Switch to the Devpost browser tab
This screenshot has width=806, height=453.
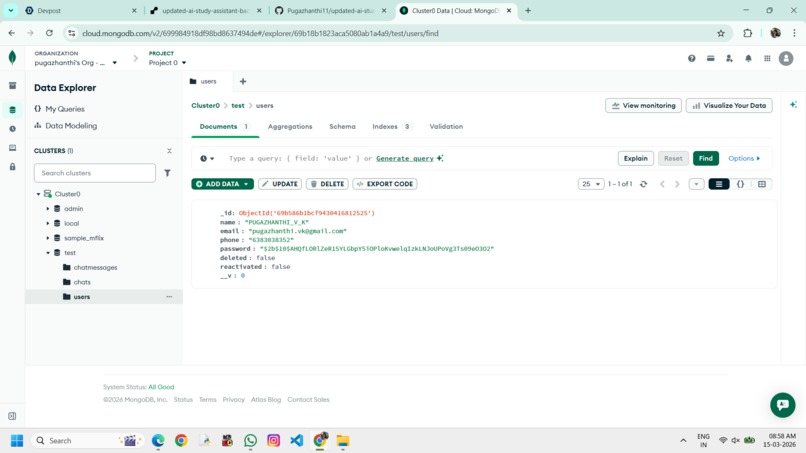[x=81, y=10]
